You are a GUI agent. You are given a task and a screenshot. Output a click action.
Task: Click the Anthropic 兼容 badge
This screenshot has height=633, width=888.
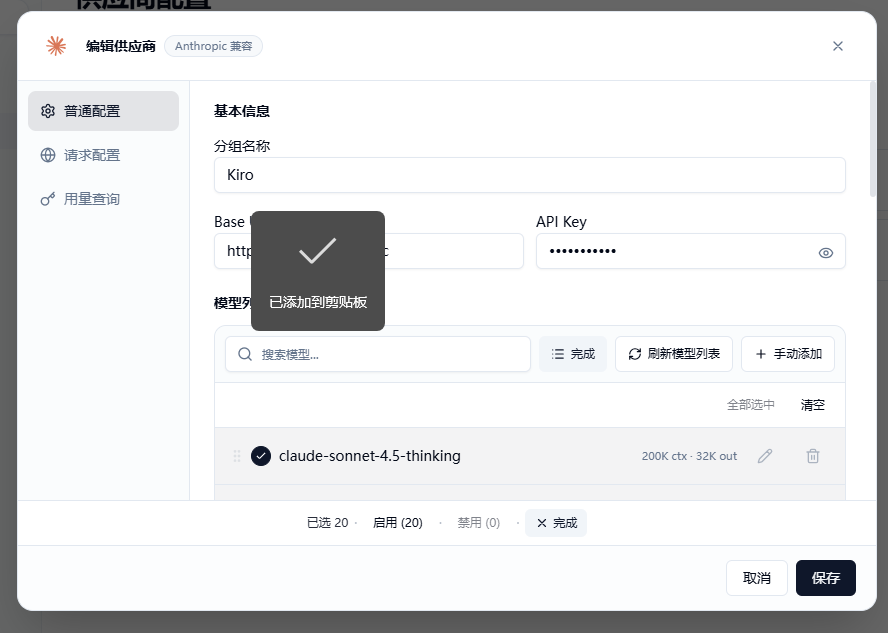[214, 46]
